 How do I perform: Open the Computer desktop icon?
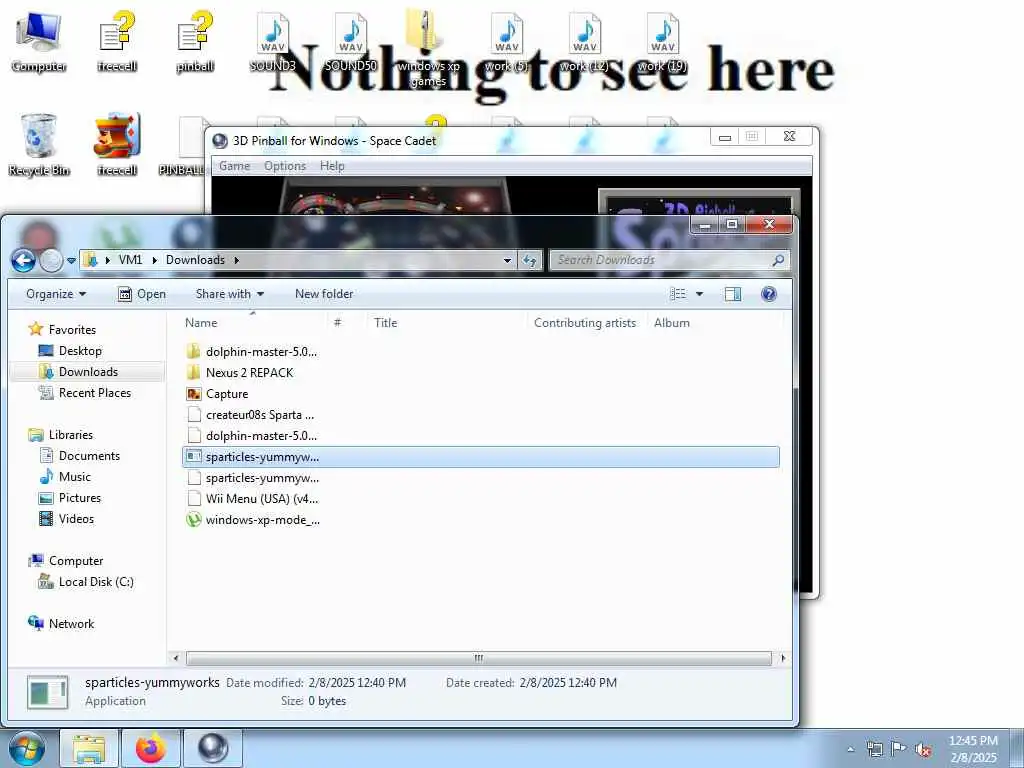(x=39, y=40)
